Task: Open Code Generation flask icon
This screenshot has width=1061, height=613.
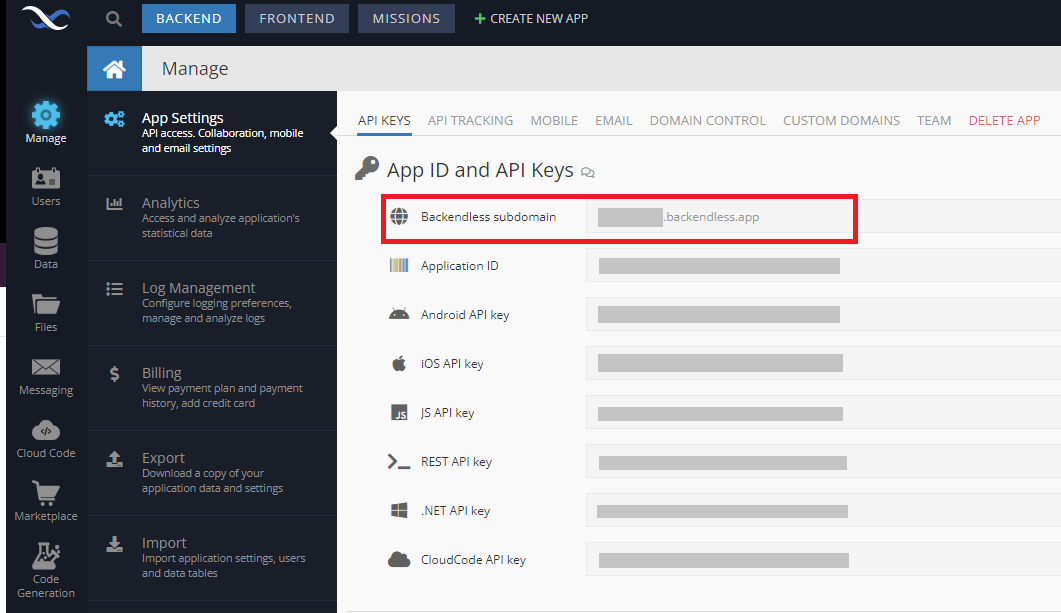Action: (45, 556)
